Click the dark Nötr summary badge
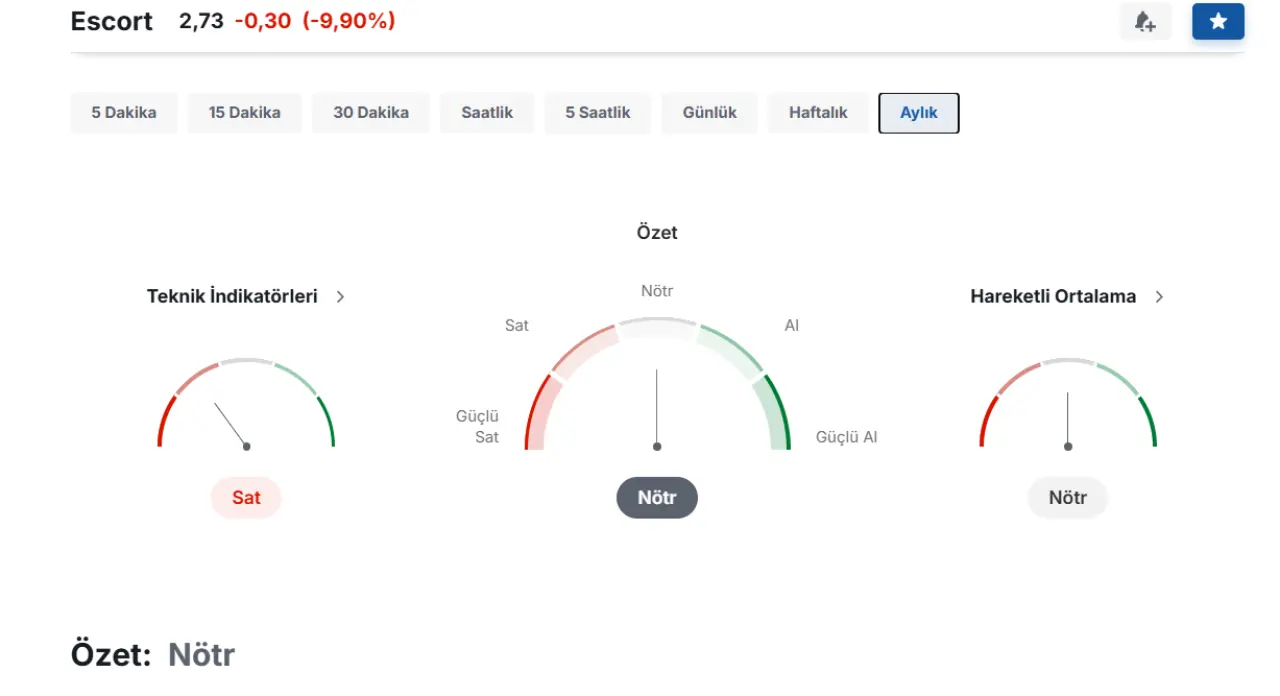 coord(656,497)
